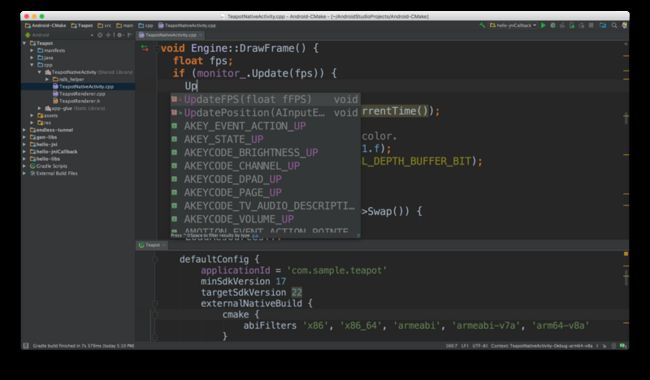Image resolution: width=650 pixels, height=380 pixels.
Task: Click the gutter implementation arrows beside DrawFrame
Action: (145, 48)
